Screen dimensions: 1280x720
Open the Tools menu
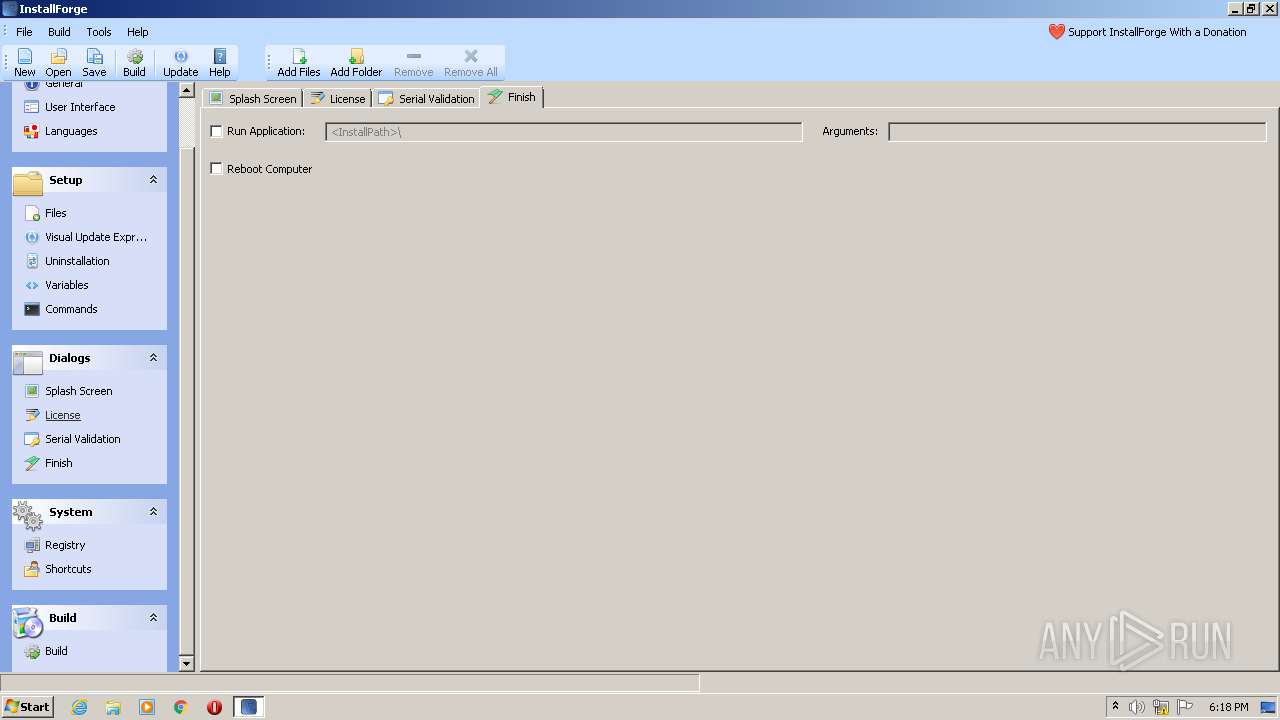(x=99, y=32)
